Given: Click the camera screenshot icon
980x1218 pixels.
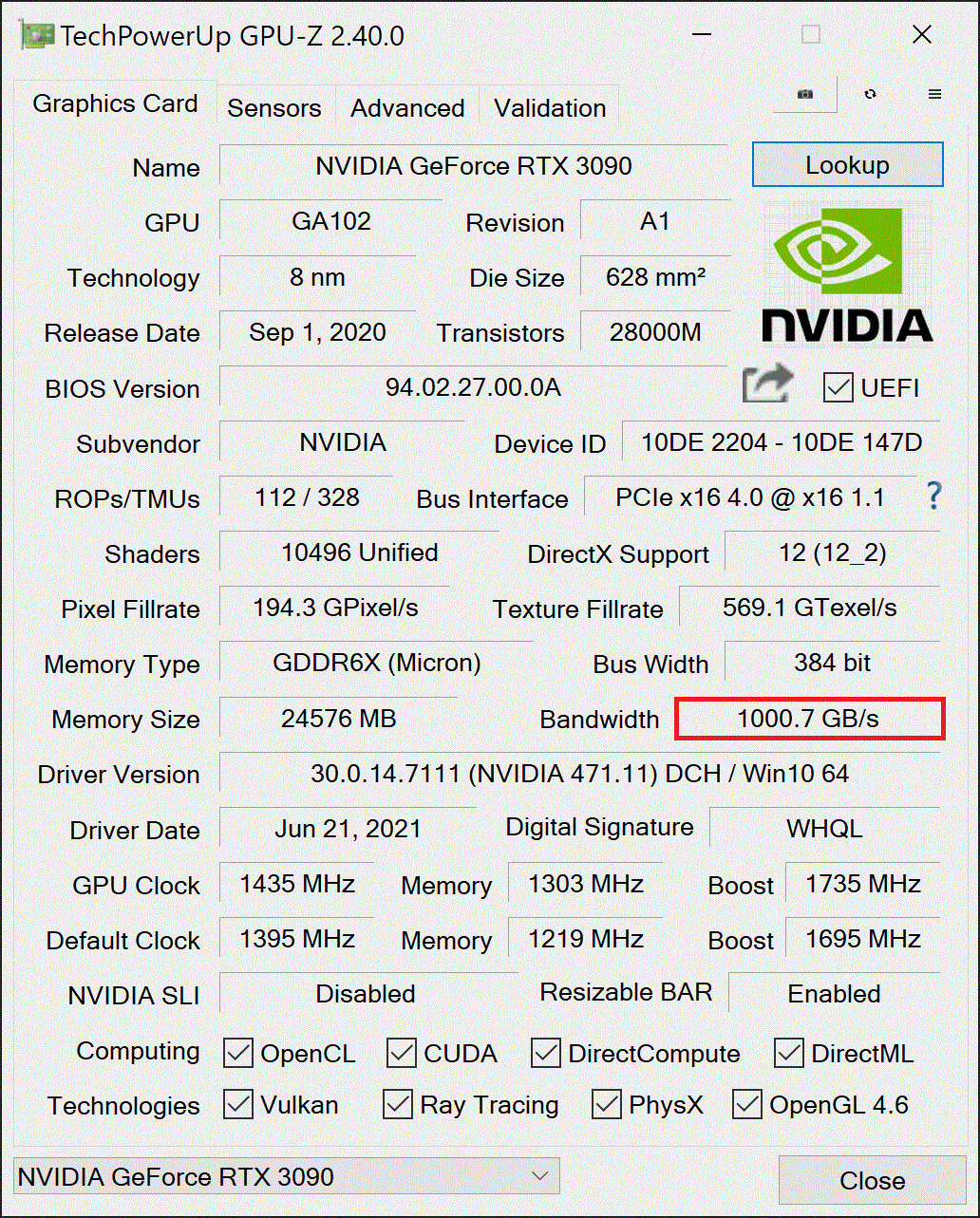Looking at the screenshot, I should pos(805,94).
